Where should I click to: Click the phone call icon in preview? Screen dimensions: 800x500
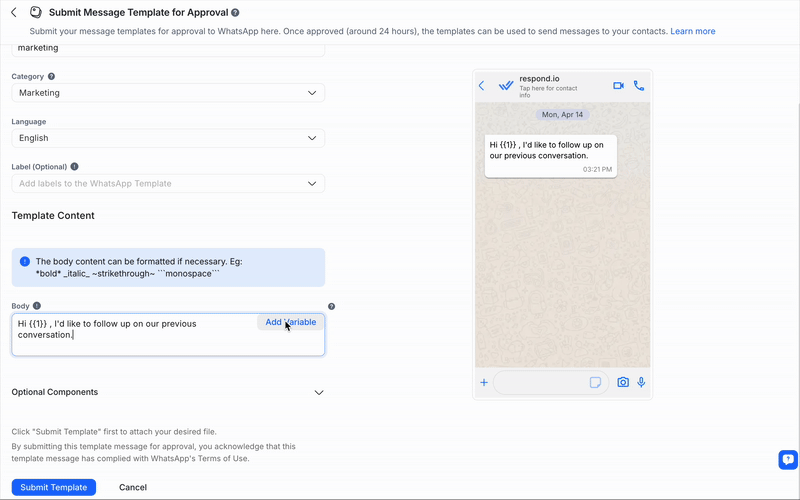[639, 86]
